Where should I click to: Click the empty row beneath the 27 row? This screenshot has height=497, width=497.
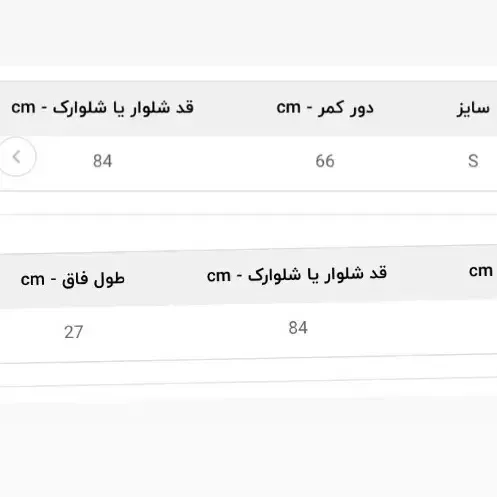tap(248, 370)
